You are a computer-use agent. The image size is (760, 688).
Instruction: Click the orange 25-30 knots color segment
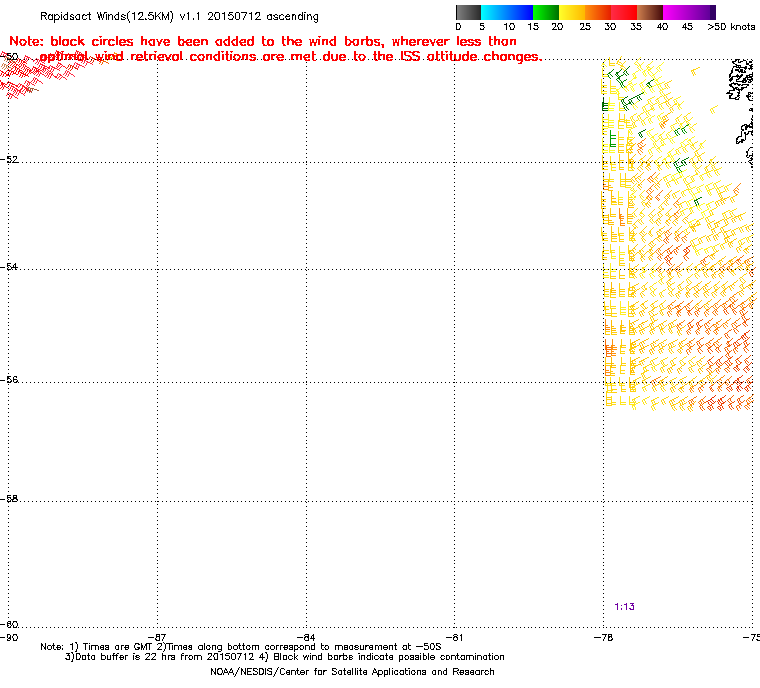598,12
